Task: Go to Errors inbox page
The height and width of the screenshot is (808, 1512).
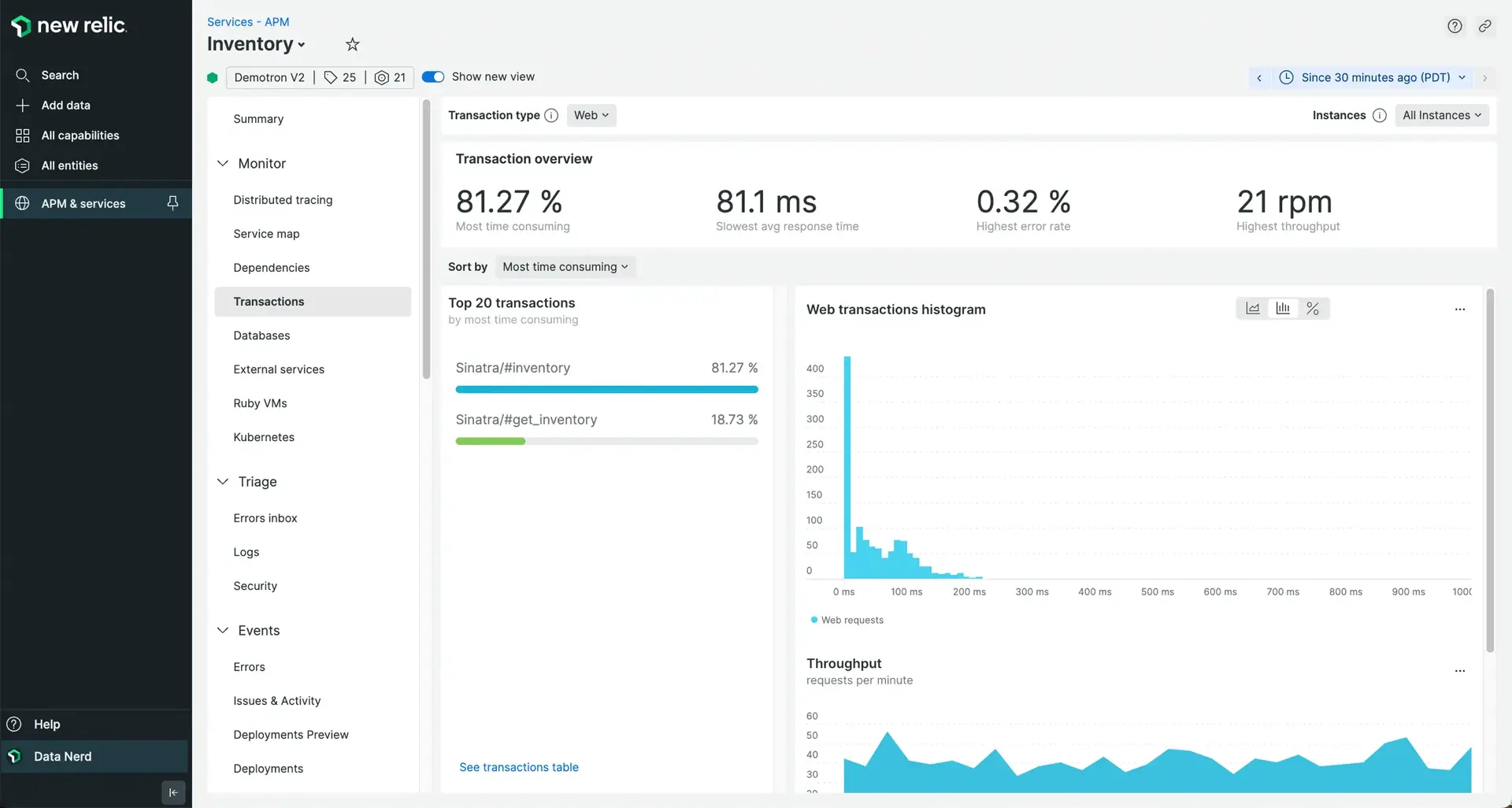Action: (x=265, y=518)
